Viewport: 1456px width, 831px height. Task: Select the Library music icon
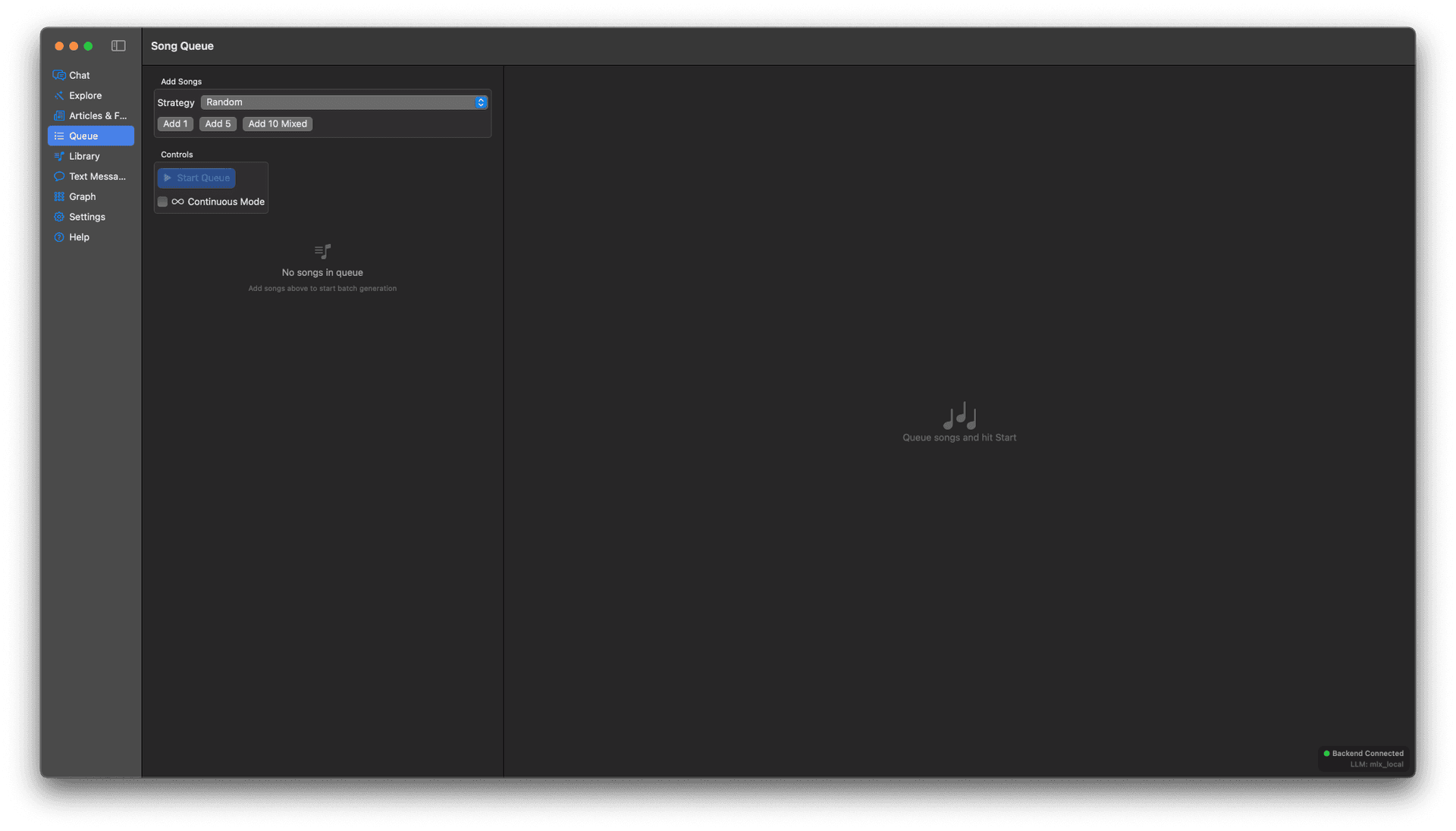(x=59, y=156)
